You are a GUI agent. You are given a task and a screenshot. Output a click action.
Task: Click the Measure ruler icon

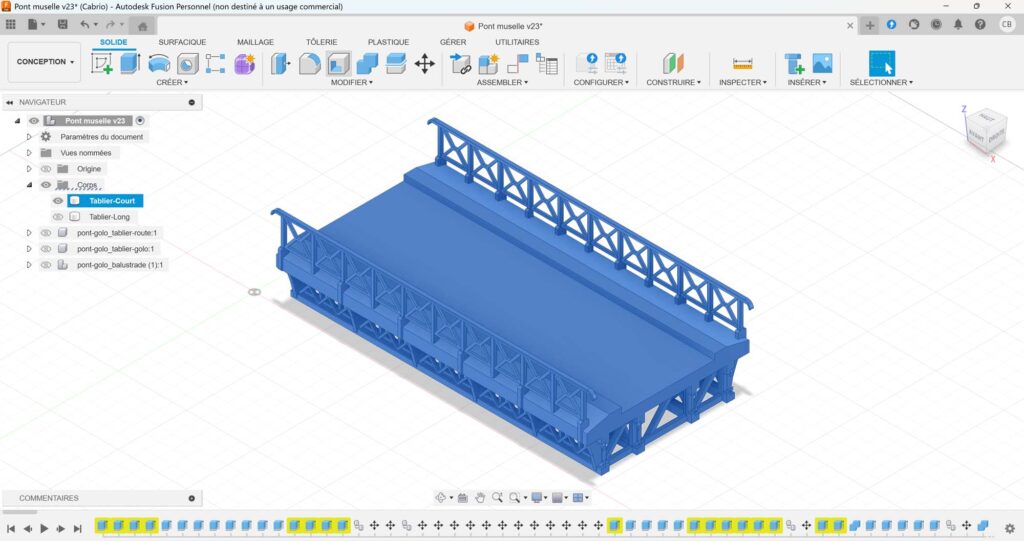742,64
